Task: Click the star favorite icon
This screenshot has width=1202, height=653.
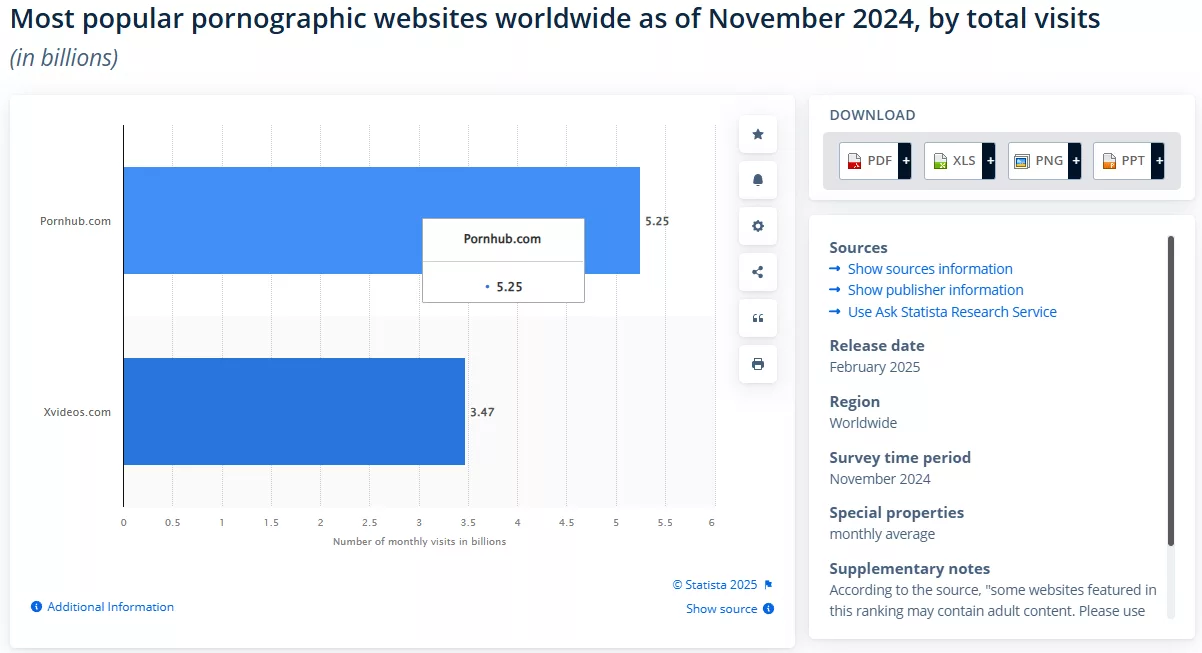Action: click(x=758, y=134)
